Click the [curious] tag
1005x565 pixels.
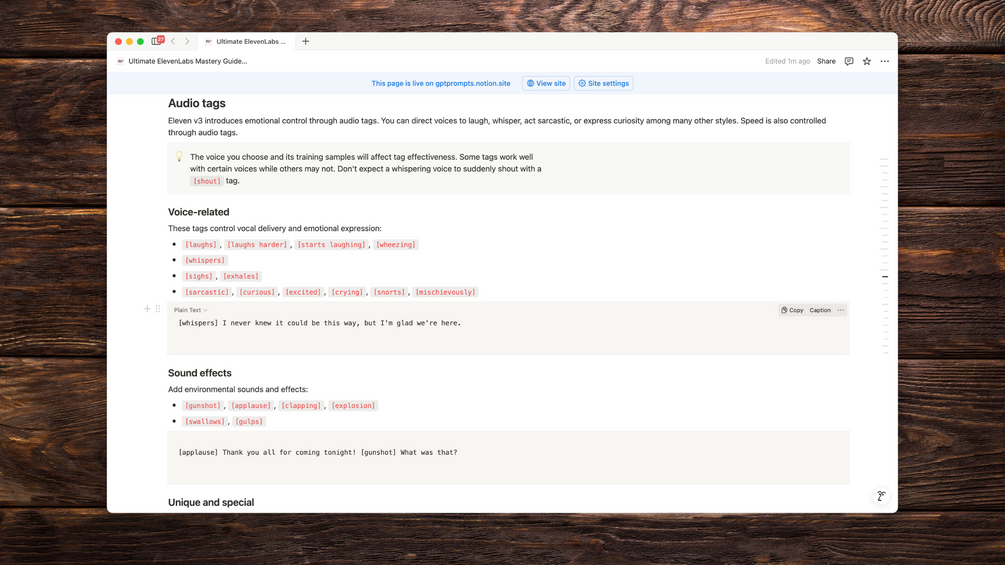[x=257, y=292]
